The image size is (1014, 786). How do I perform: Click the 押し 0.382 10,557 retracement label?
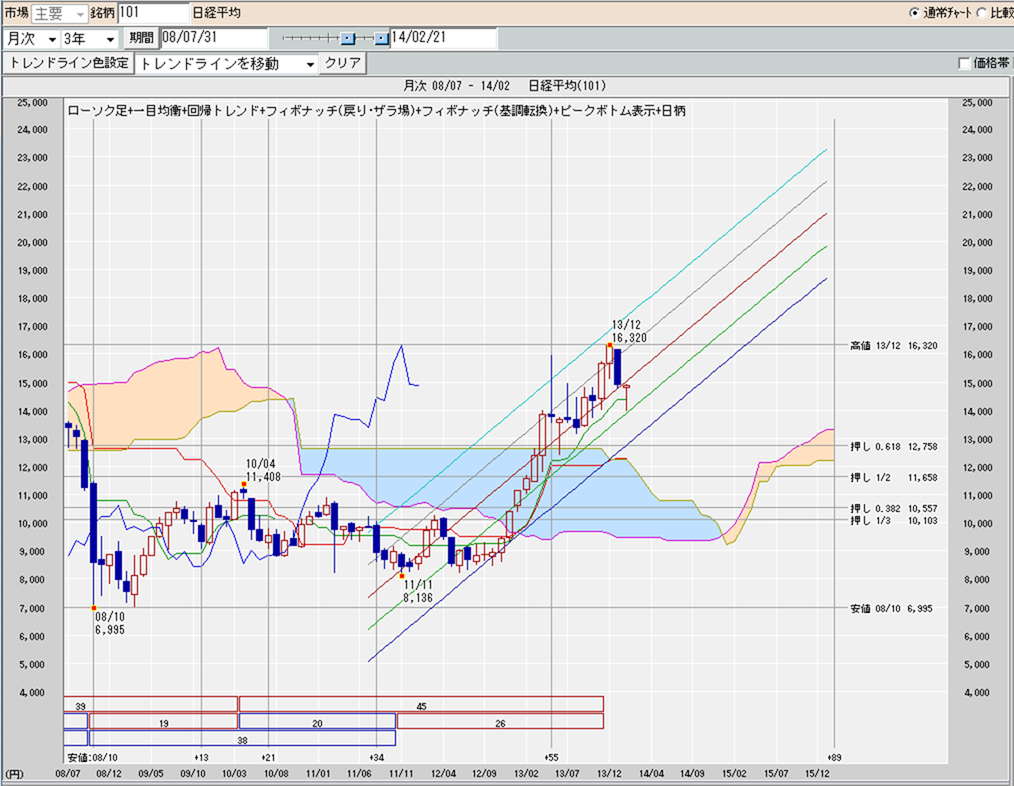(894, 508)
